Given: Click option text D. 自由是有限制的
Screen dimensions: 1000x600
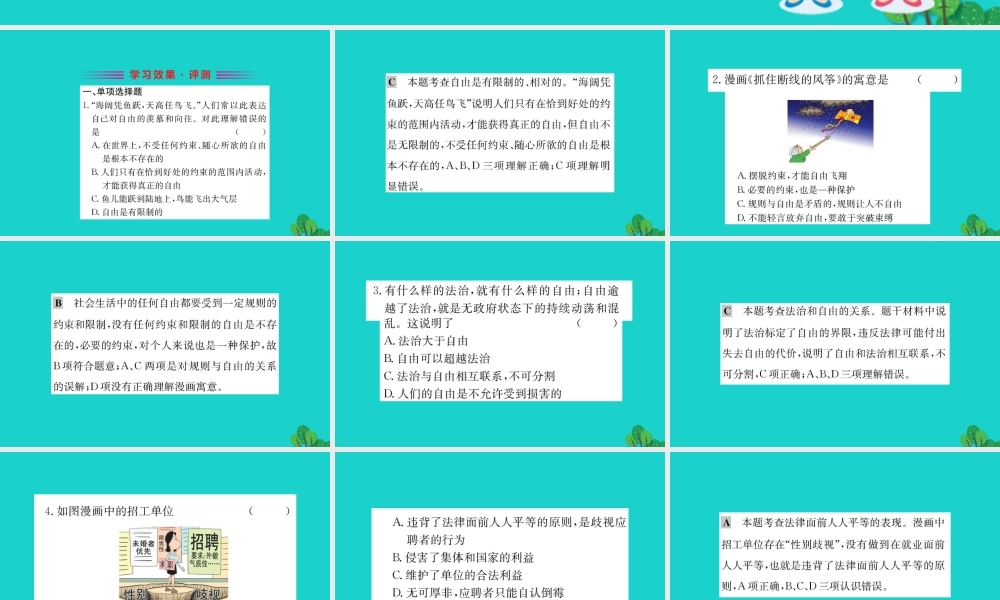Looking at the screenshot, I should [x=127, y=212].
